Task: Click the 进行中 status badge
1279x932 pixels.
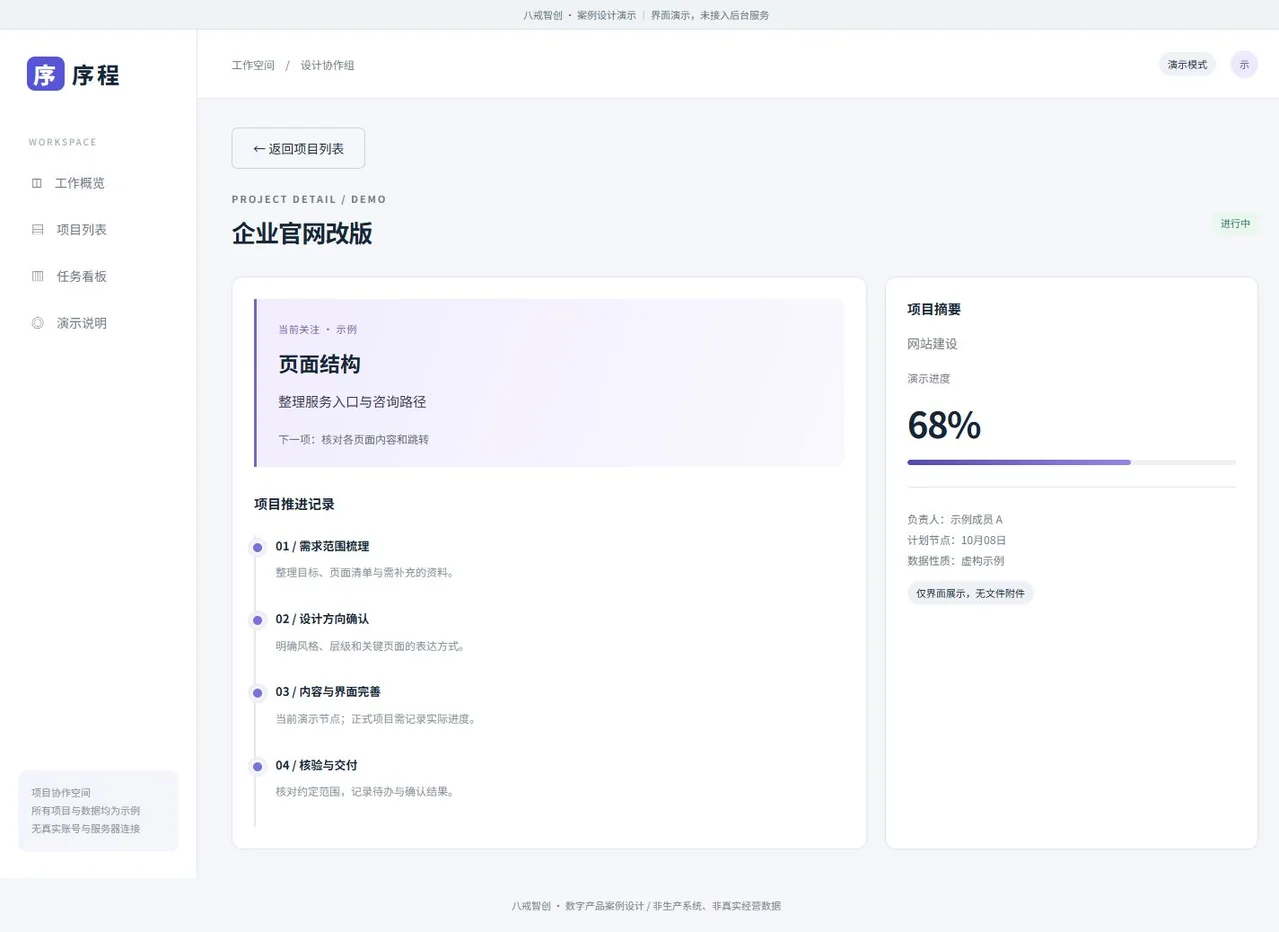Action: click(1235, 223)
